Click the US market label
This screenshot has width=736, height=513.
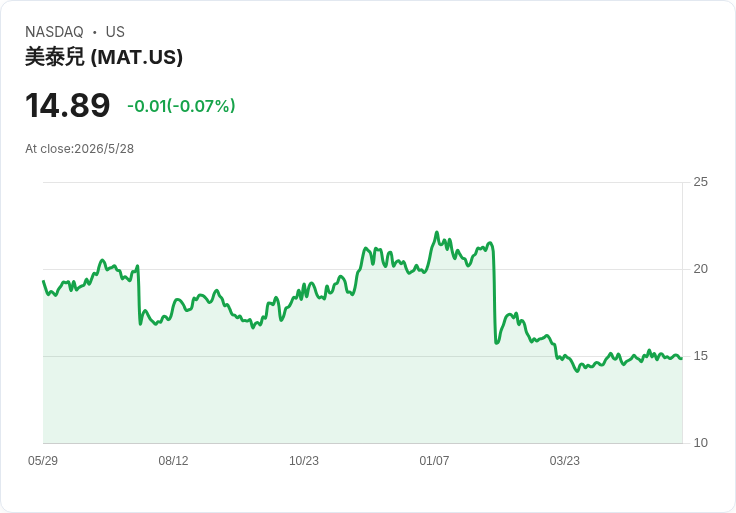[x=115, y=32]
